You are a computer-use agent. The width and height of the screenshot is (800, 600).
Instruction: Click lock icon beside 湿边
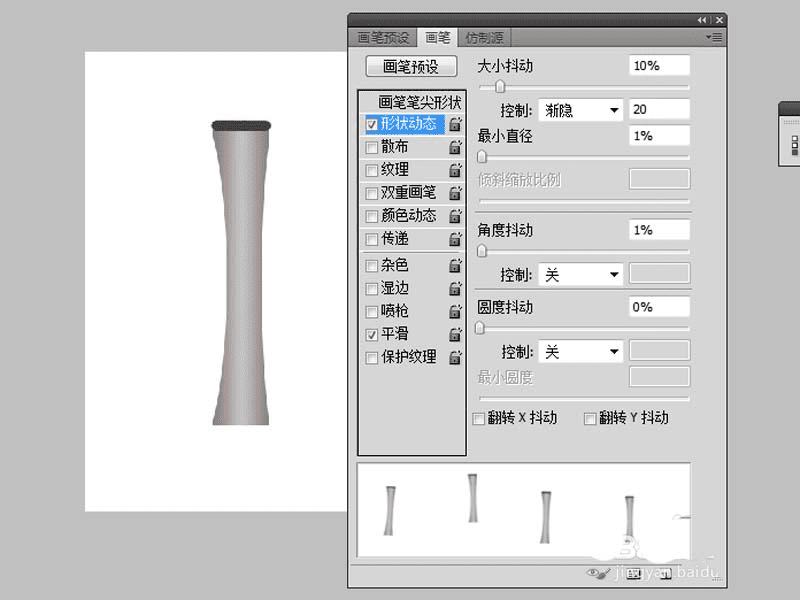tap(455, 289)
